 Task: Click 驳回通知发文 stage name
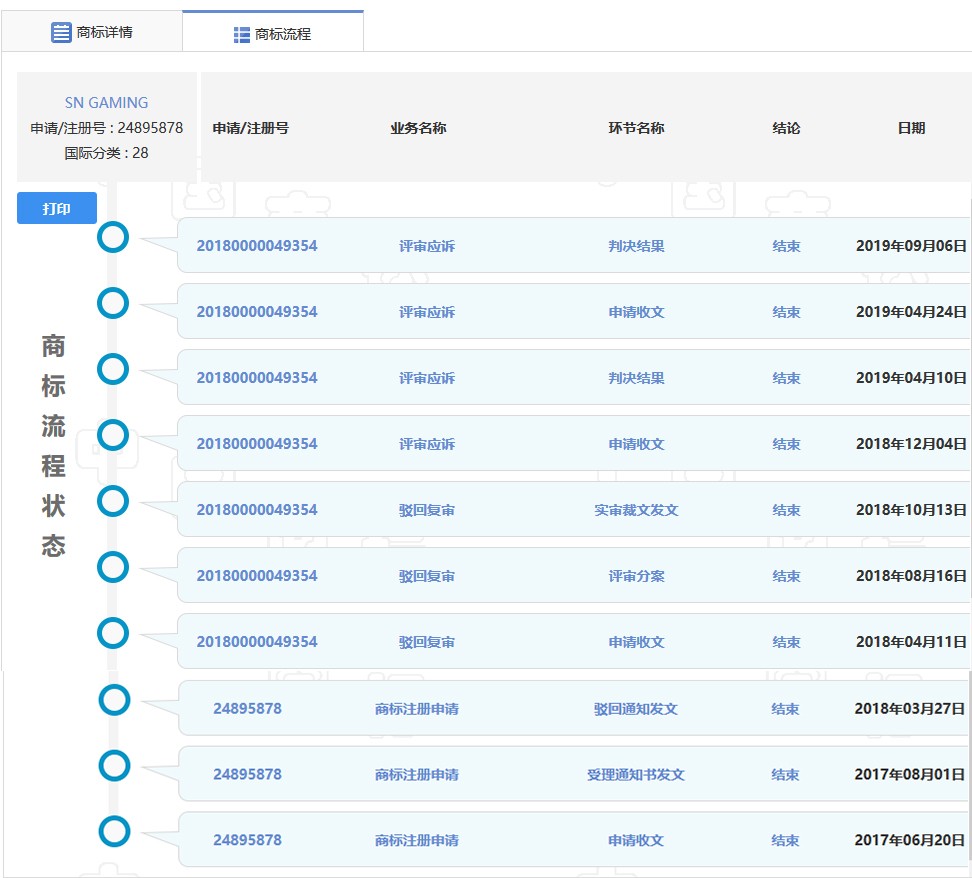click(635, 709)
